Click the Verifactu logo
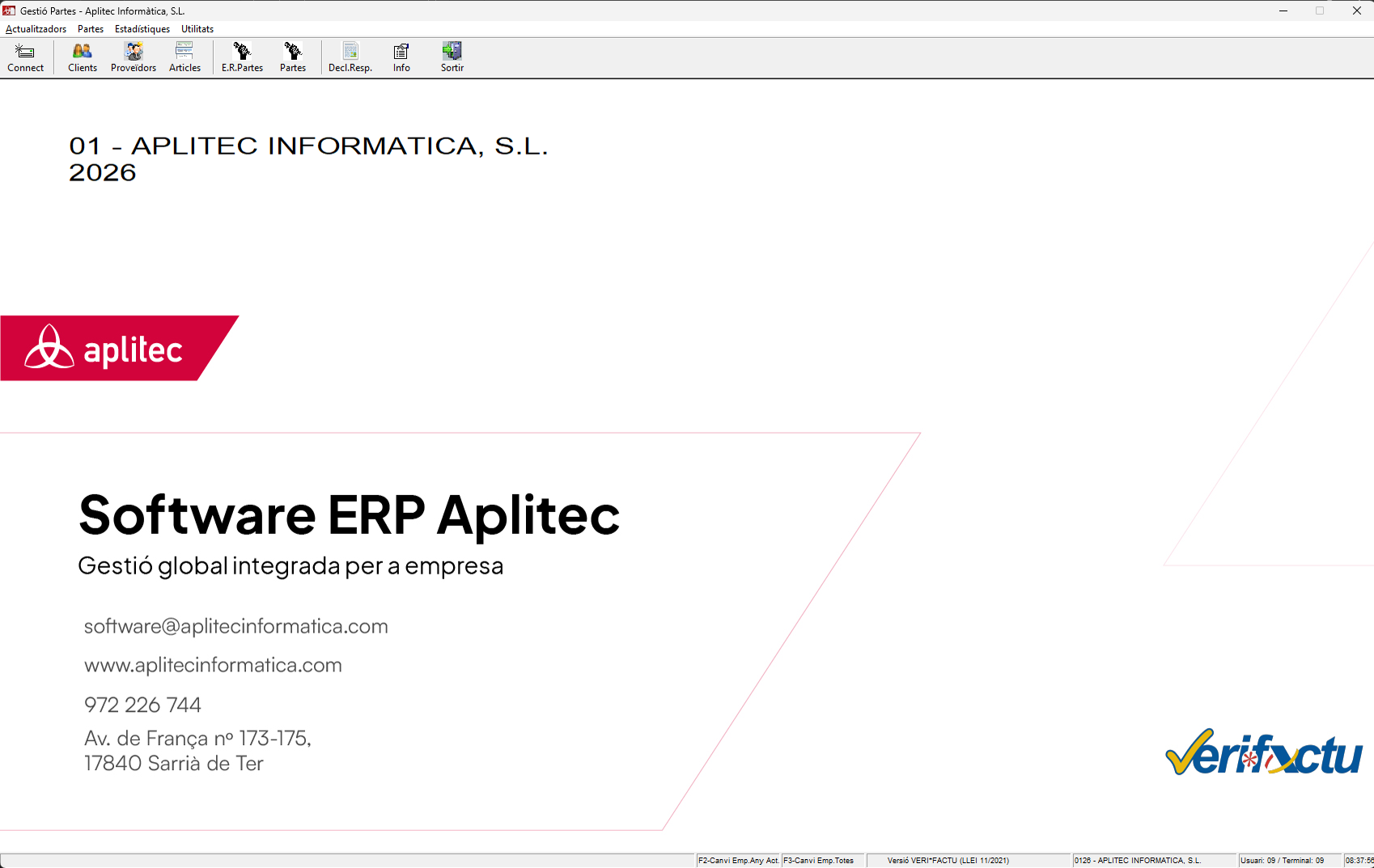The width and height of the screenshot is (1374, 868). [x=1264, y=752]
